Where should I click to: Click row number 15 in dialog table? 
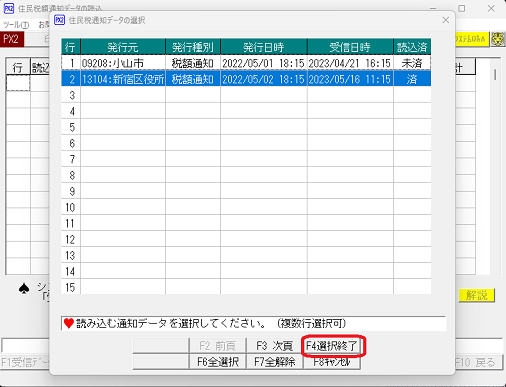point(71,287)
